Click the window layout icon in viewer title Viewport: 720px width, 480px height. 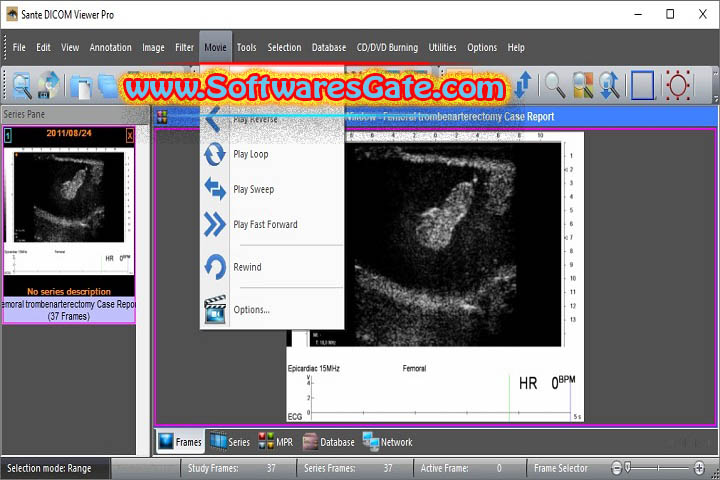162,117
